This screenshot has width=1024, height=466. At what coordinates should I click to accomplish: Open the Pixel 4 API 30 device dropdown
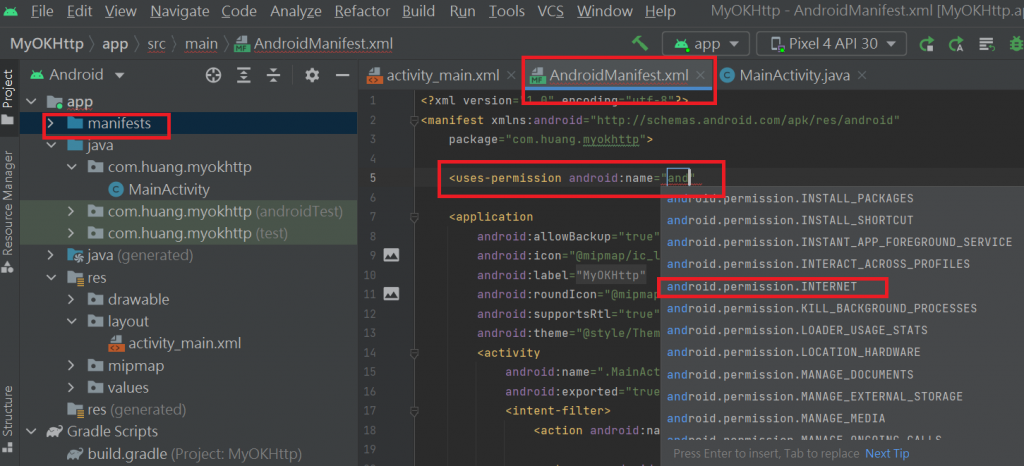click(831, 44)
